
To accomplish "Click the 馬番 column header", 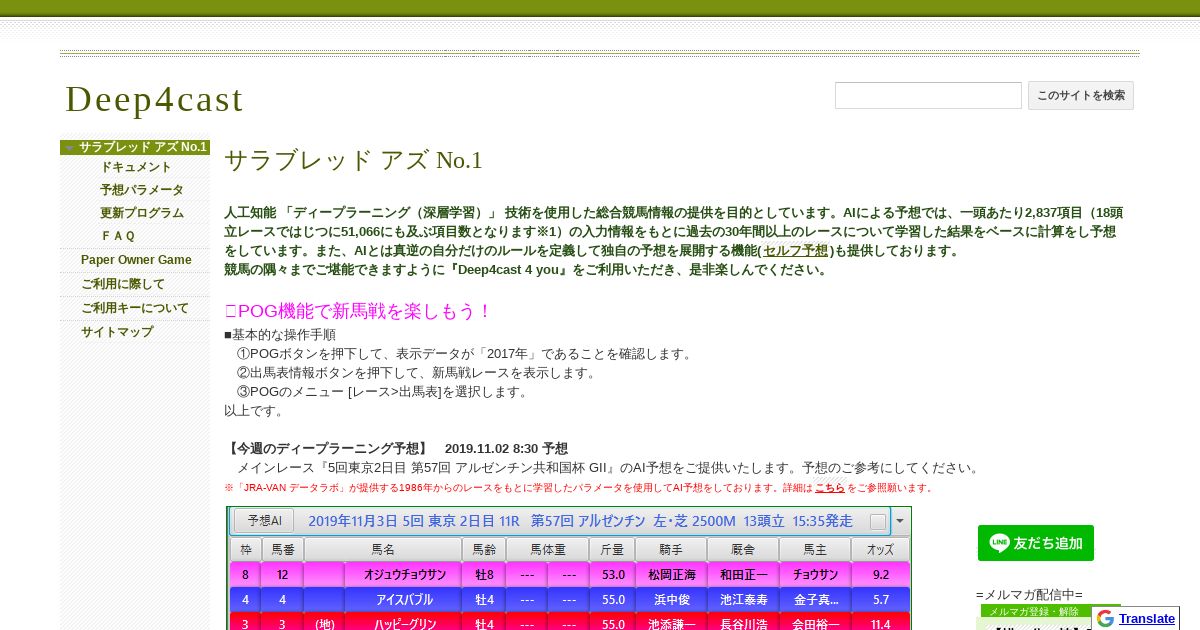I will tap(283, 549).
